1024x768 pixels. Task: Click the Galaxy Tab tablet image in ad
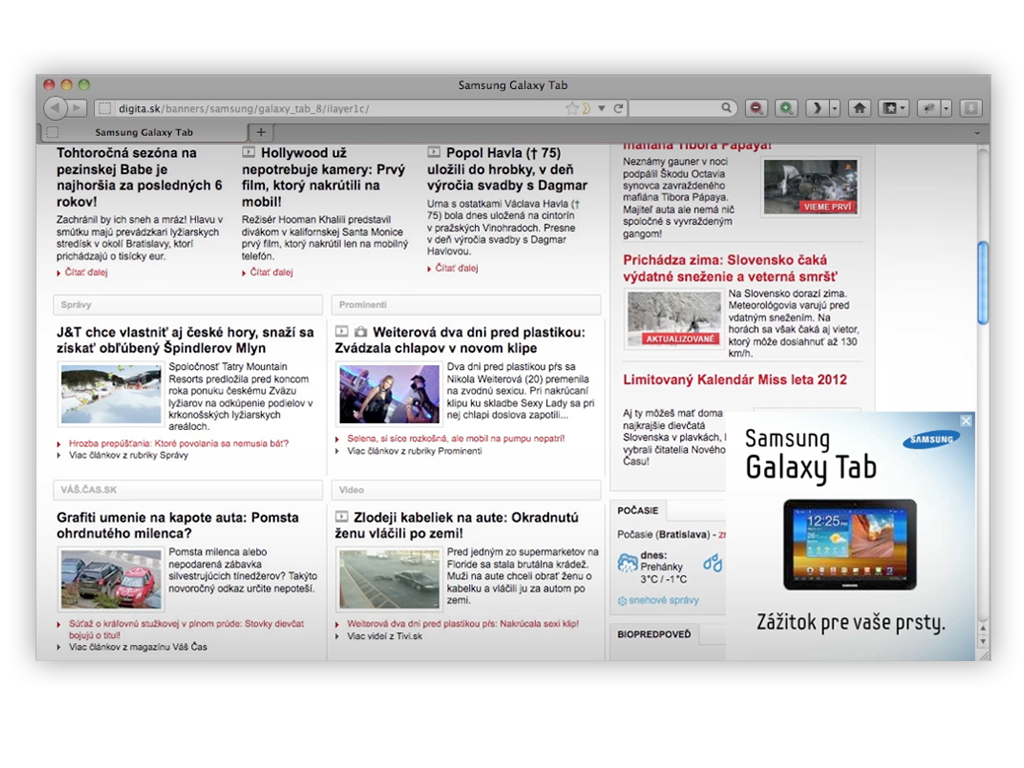click(850, 544)
